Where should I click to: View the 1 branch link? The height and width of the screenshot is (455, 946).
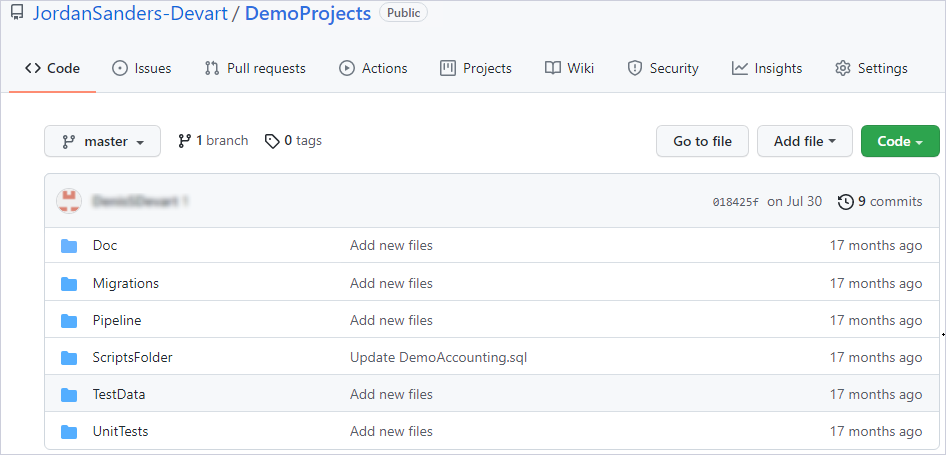pos(213,141)
